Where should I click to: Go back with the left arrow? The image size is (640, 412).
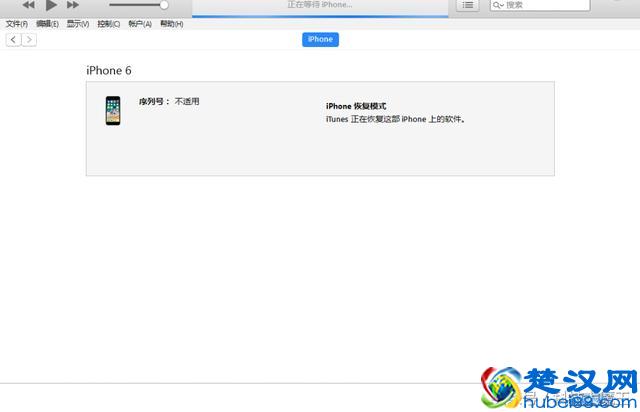pyautogui.click(x=13, y=40)
